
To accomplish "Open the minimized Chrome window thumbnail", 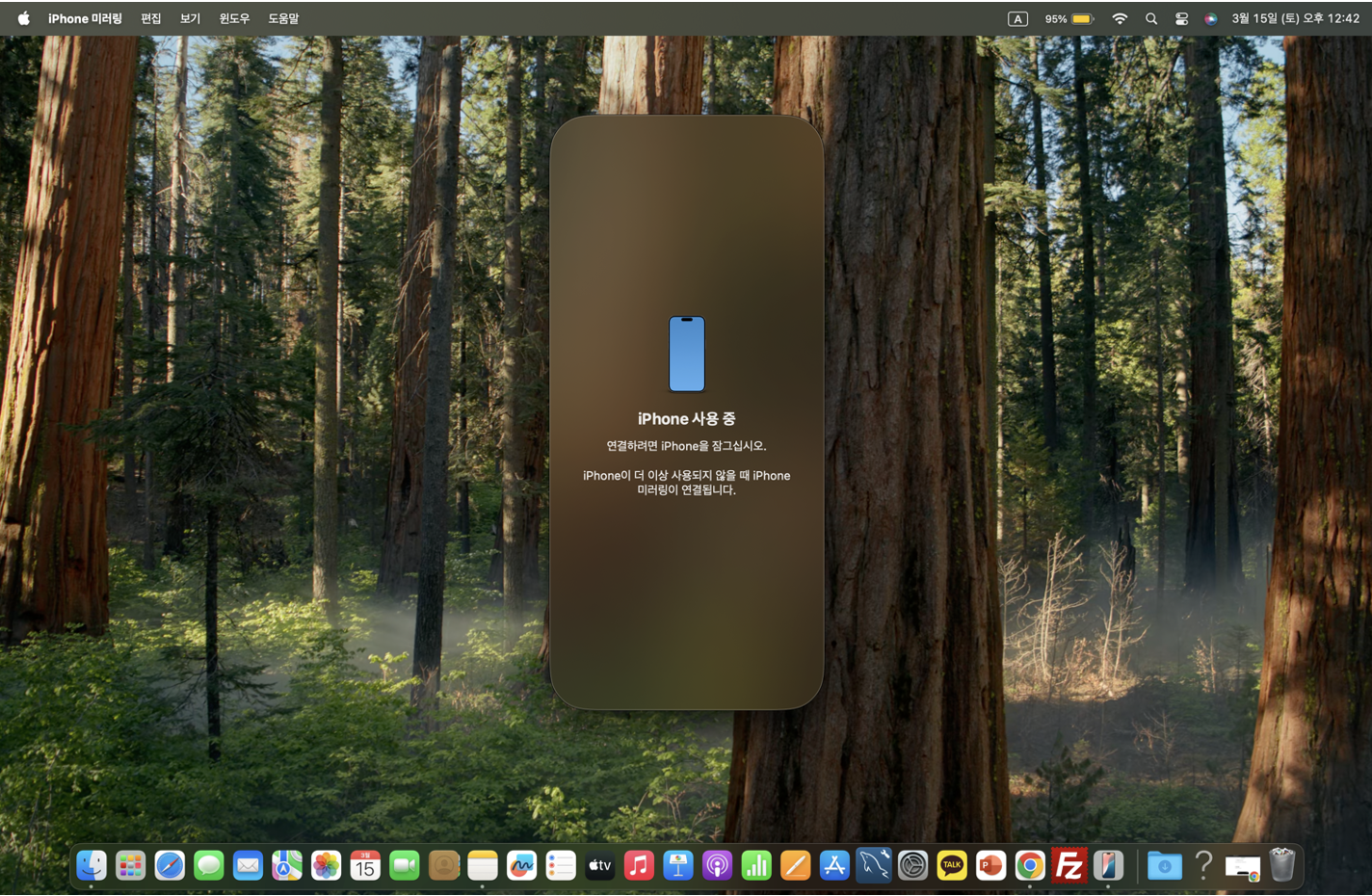I will (x=1243, y=868).
